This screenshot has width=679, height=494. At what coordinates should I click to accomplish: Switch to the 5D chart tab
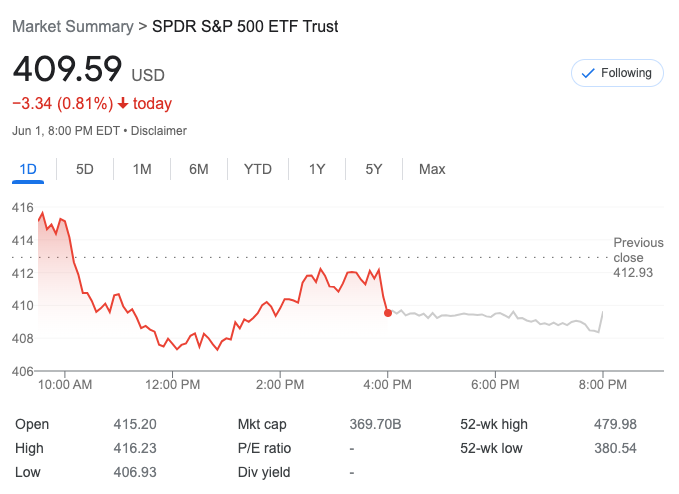(x=85, y=169)
